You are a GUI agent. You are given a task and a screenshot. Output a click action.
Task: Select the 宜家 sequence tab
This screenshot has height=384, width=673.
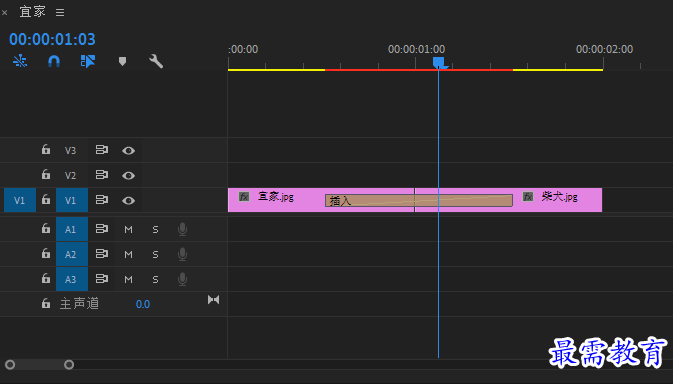33,12
